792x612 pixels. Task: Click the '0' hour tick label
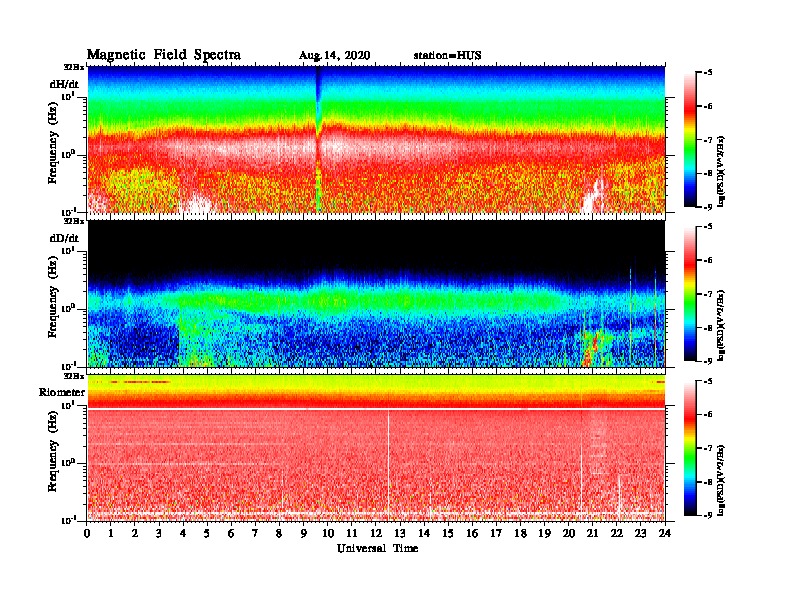click(x=87, y=534)
